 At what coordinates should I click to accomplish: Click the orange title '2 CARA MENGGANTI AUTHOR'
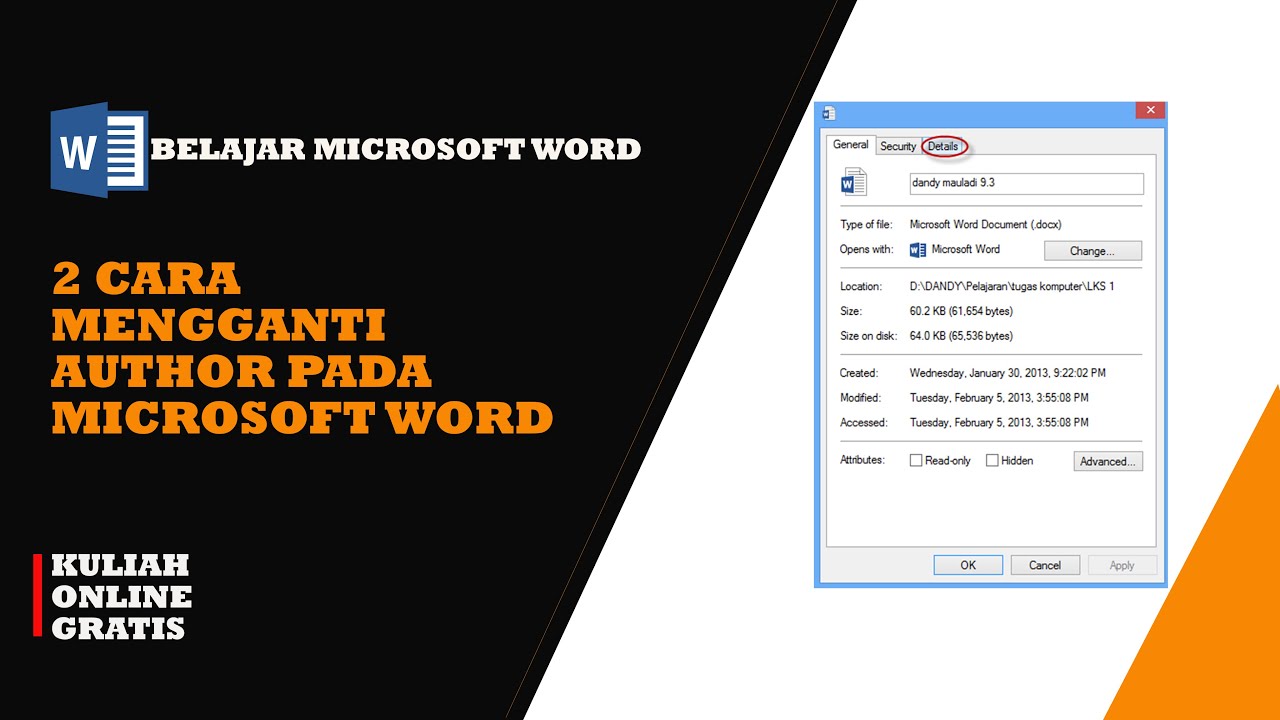pos(302,348)
